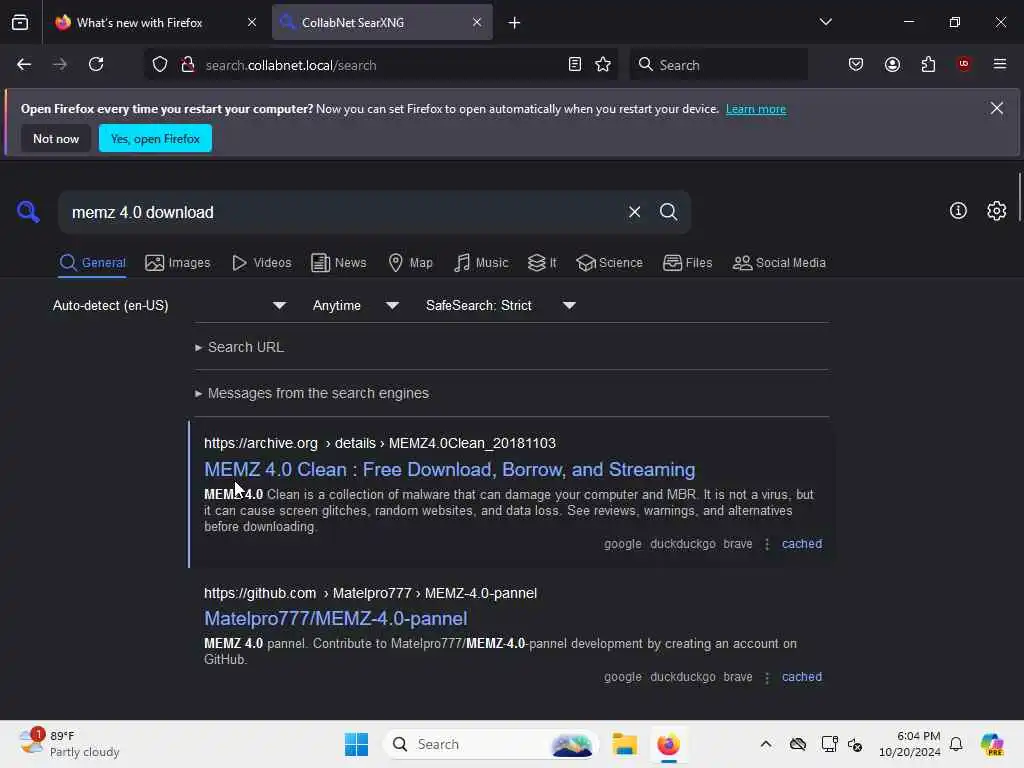Viewport: 1024px width, 768px height.
Task: Click archive.org result URL breadcrumb
Action: pyautogui.click(x=379, y=443)
